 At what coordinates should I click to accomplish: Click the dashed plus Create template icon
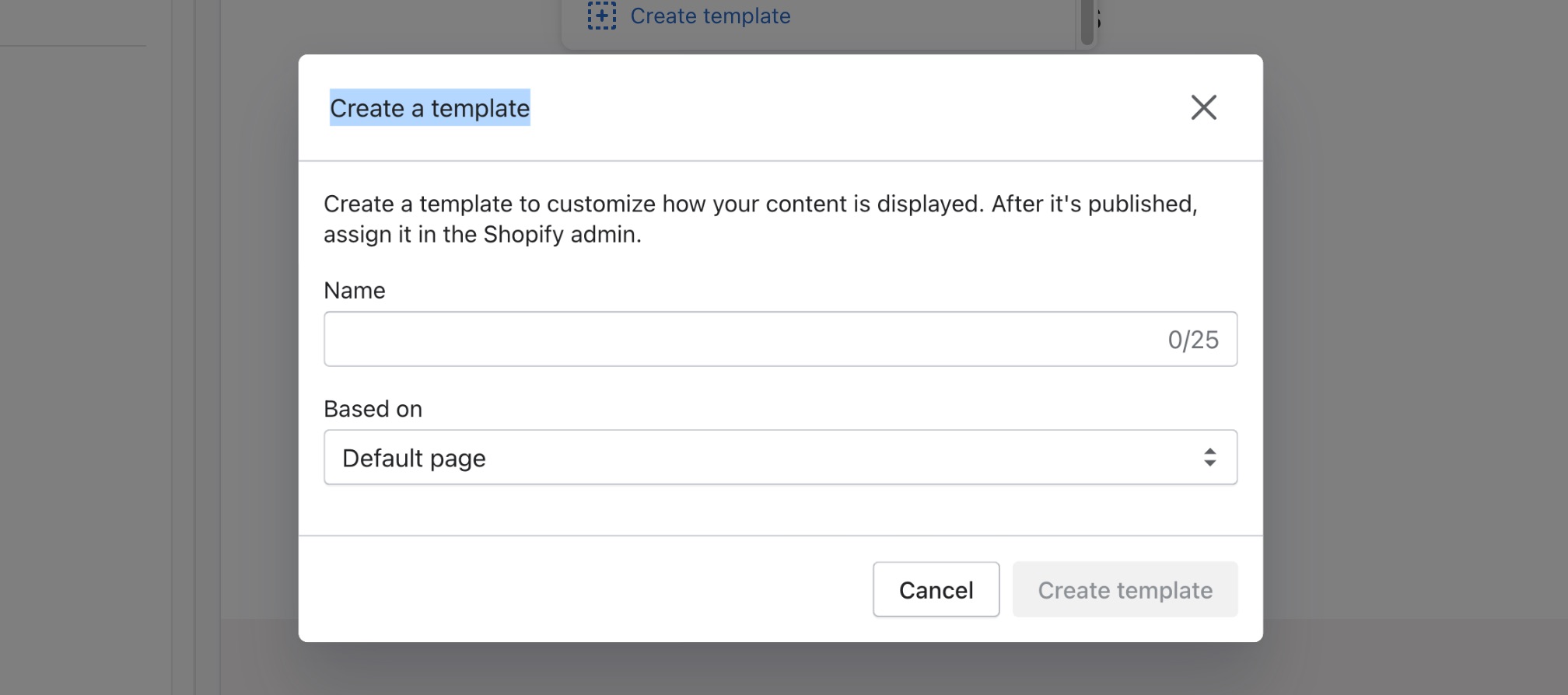[601, 16]
